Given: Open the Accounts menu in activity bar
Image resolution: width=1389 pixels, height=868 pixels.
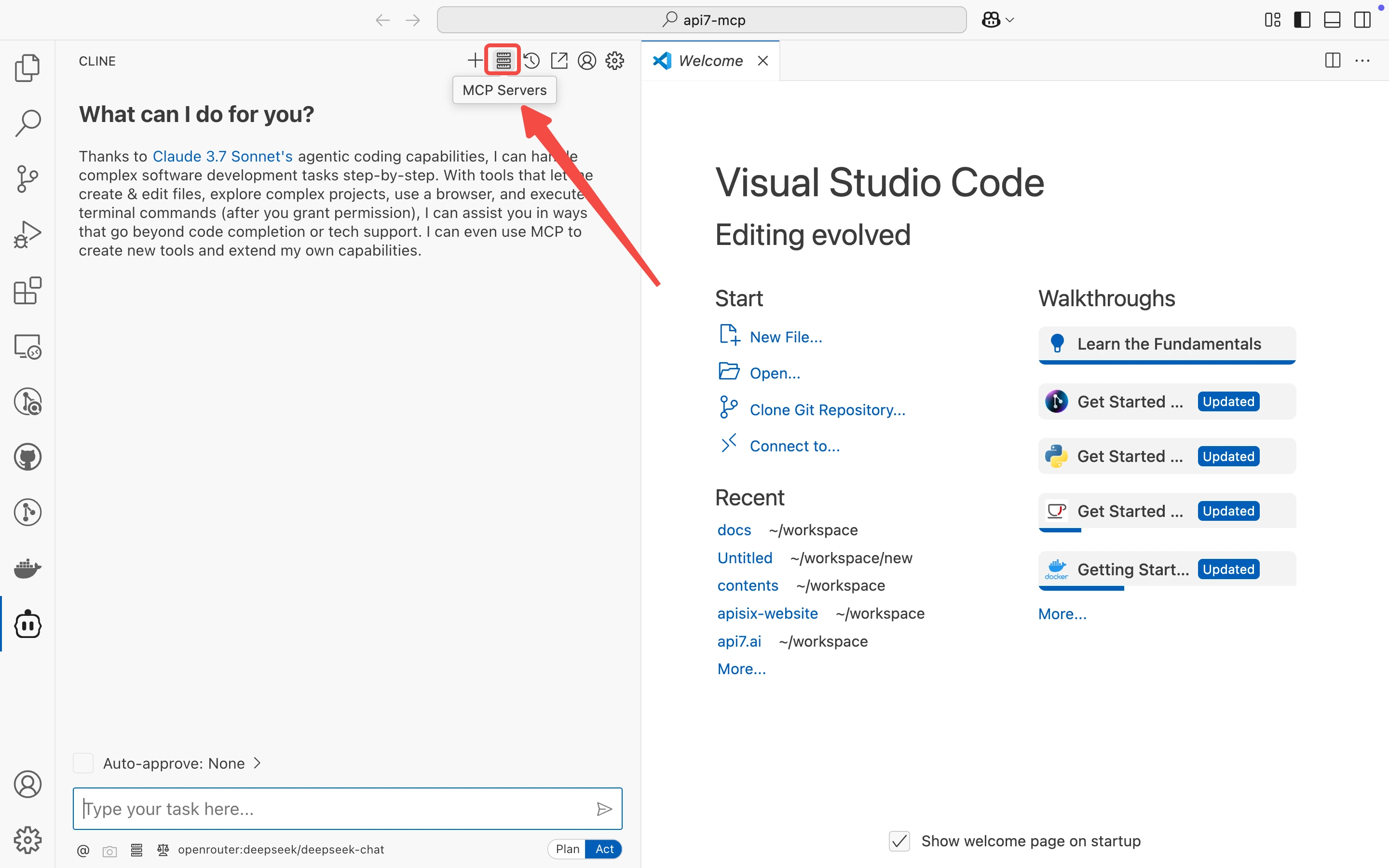Looking at the screenshot, I should (x=27, y=784).
